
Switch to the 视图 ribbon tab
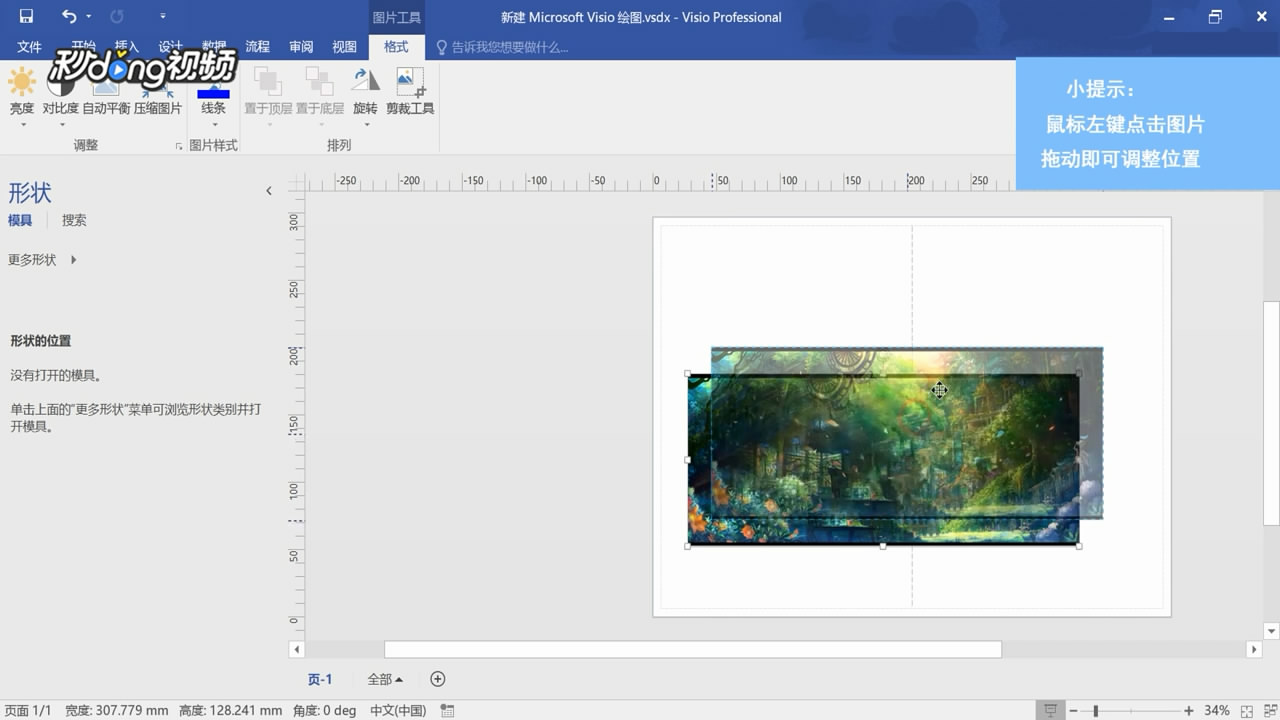pyautogui.click(x=344, y=47)
